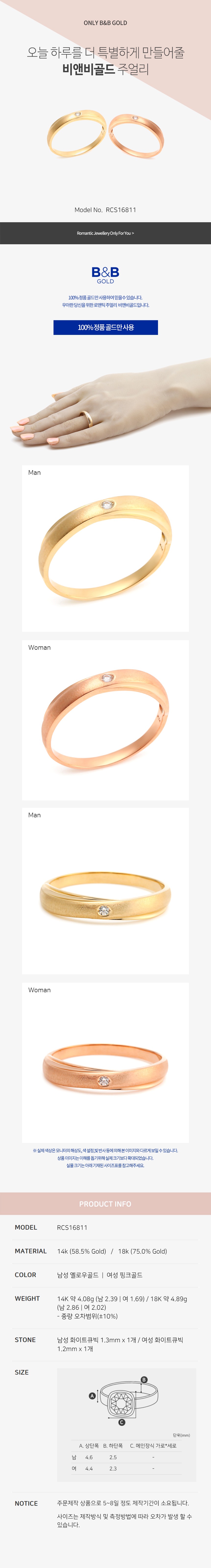
Task: Click the PRODUCT INFO section header
Action: pos(105,1204)
